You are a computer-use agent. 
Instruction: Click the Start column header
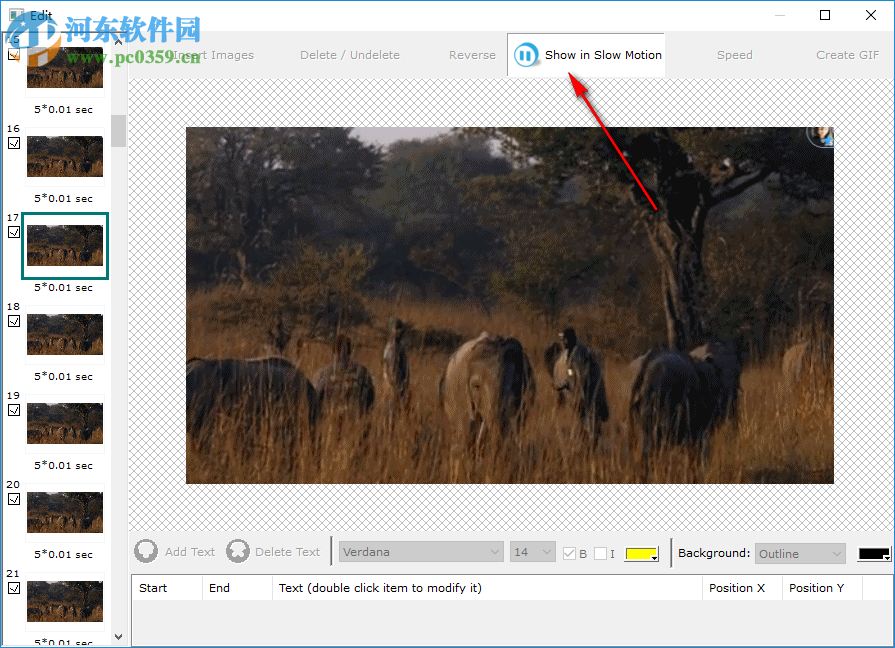[166, 588]
